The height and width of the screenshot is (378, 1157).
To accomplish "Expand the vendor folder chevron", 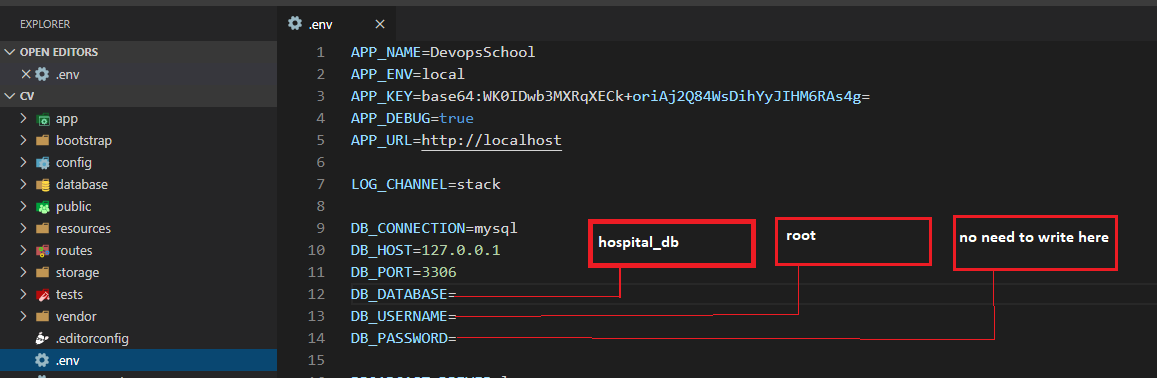I will coord(24,316).
